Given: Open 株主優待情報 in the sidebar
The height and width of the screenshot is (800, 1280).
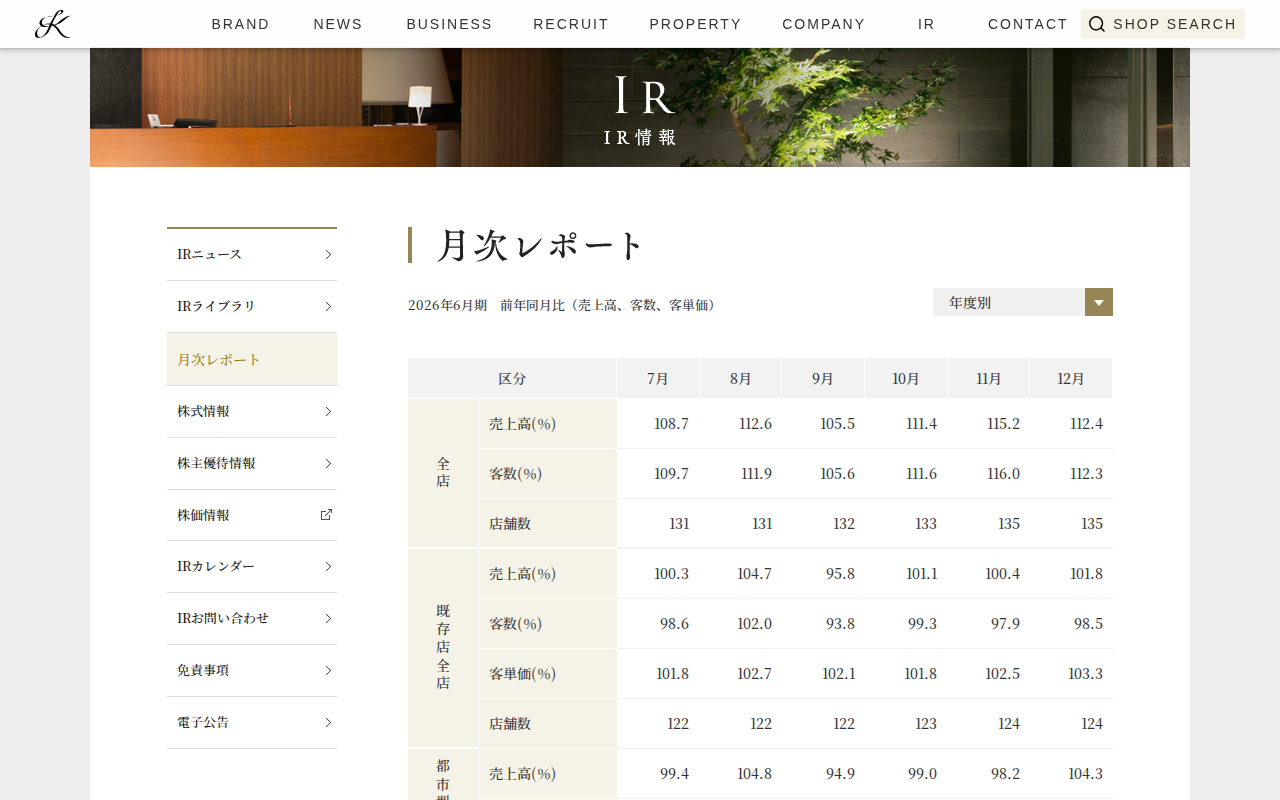Looking at the screenshot, I should click(x=252, y=463).
